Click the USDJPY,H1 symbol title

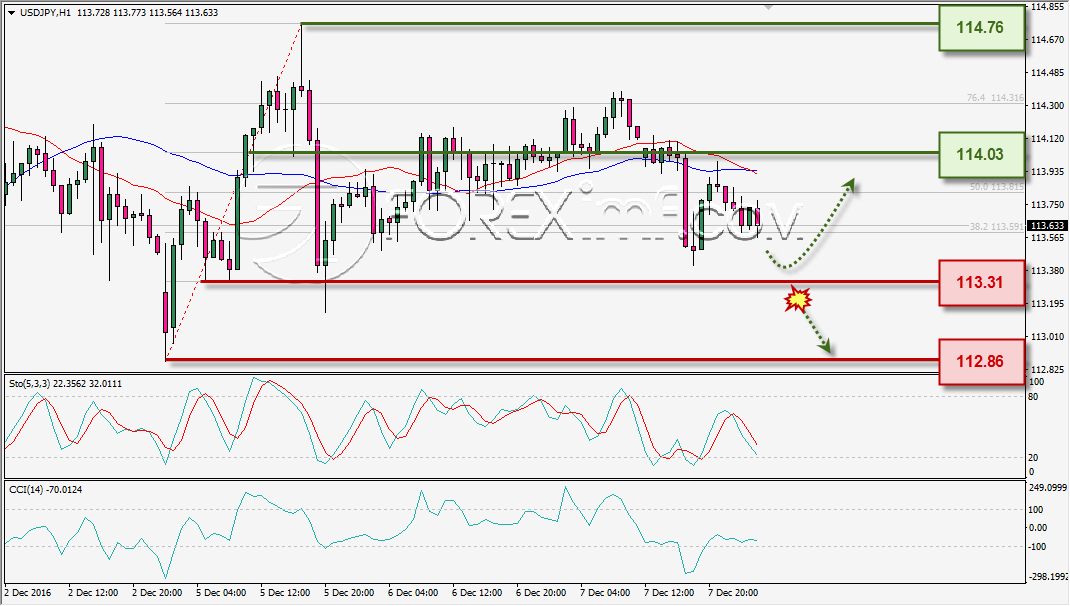pyautogui.click(x=45, y=13)
